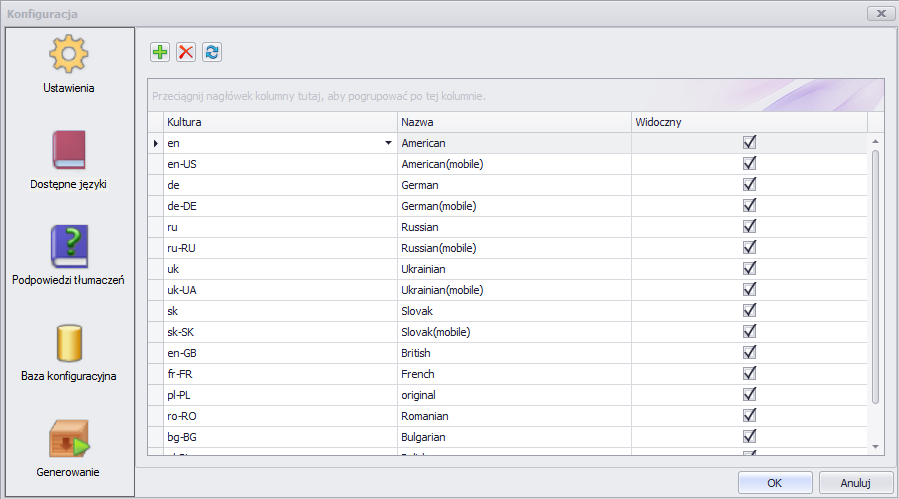The height and width of the screenshot is (499, 899).
Task: Sort by Nazwa column header
Action: (x=513, y=122)
